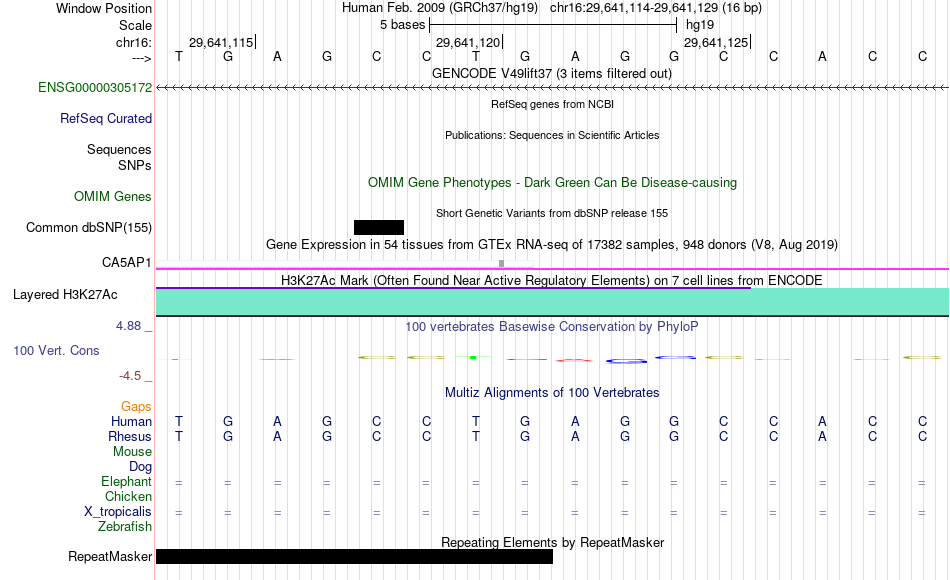950x580 pixels.
Task: Click the Window Position label
Action: 104,8
